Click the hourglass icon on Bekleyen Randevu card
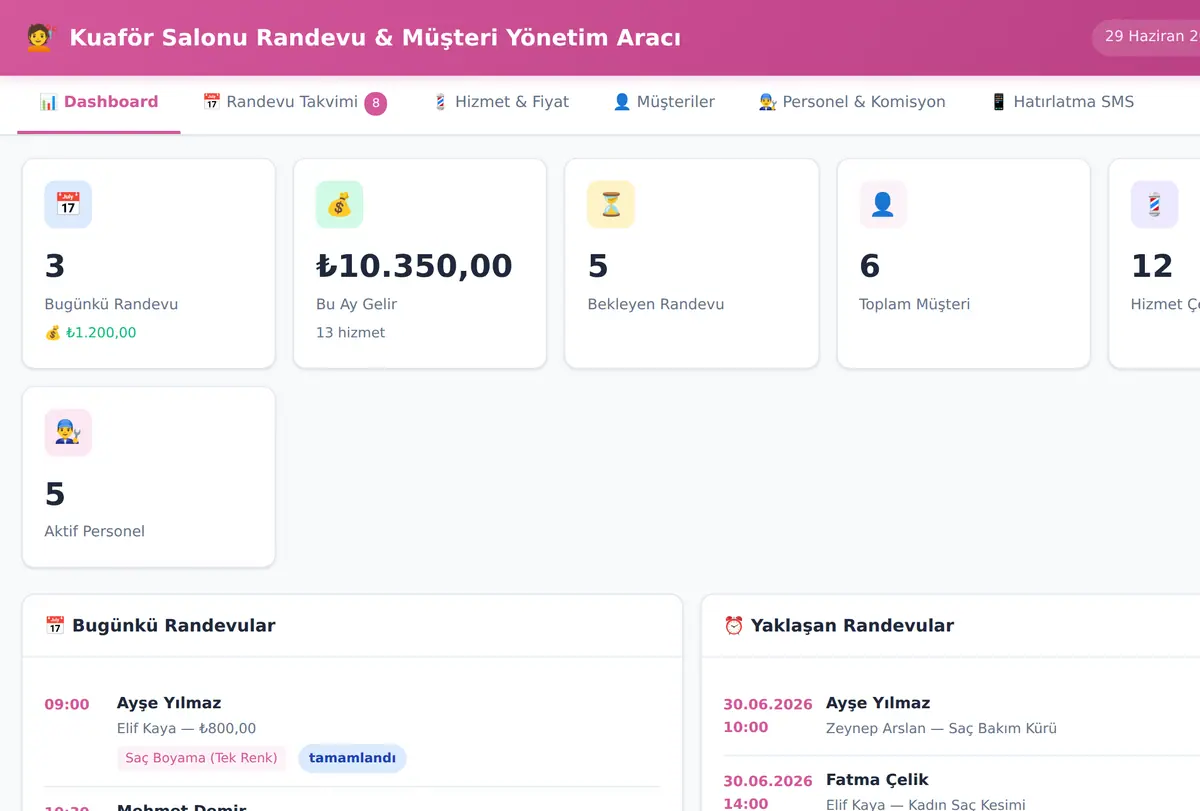 611,204
